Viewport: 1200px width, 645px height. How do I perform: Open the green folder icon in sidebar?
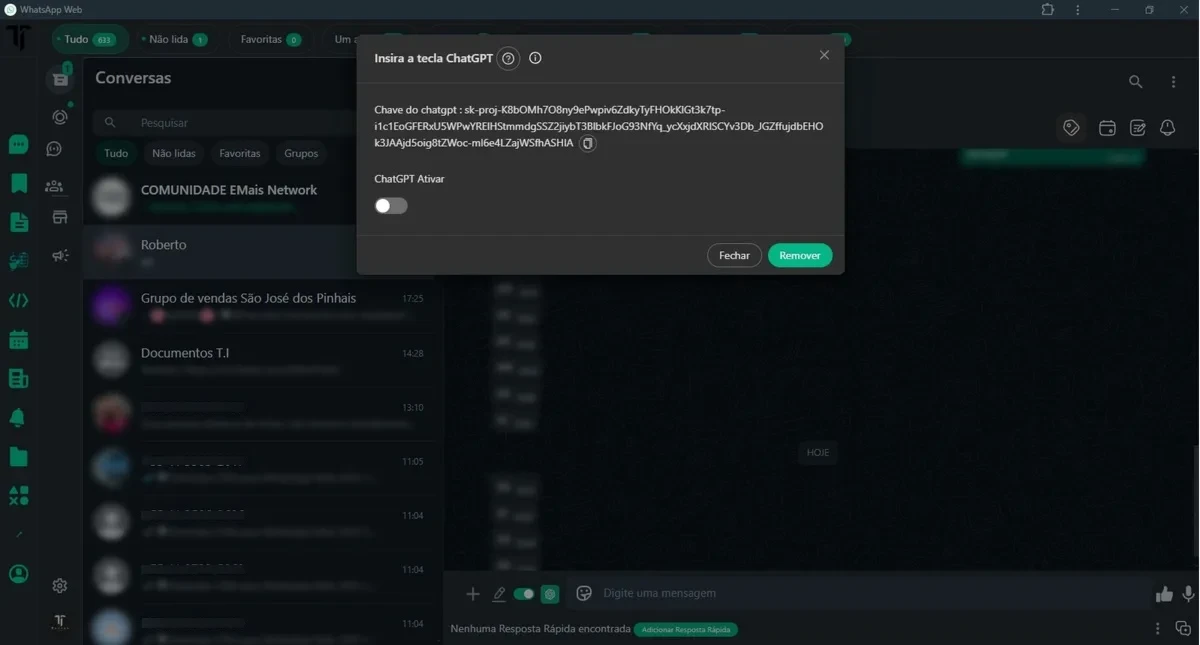pyautogui.click(x=18, y=457)
